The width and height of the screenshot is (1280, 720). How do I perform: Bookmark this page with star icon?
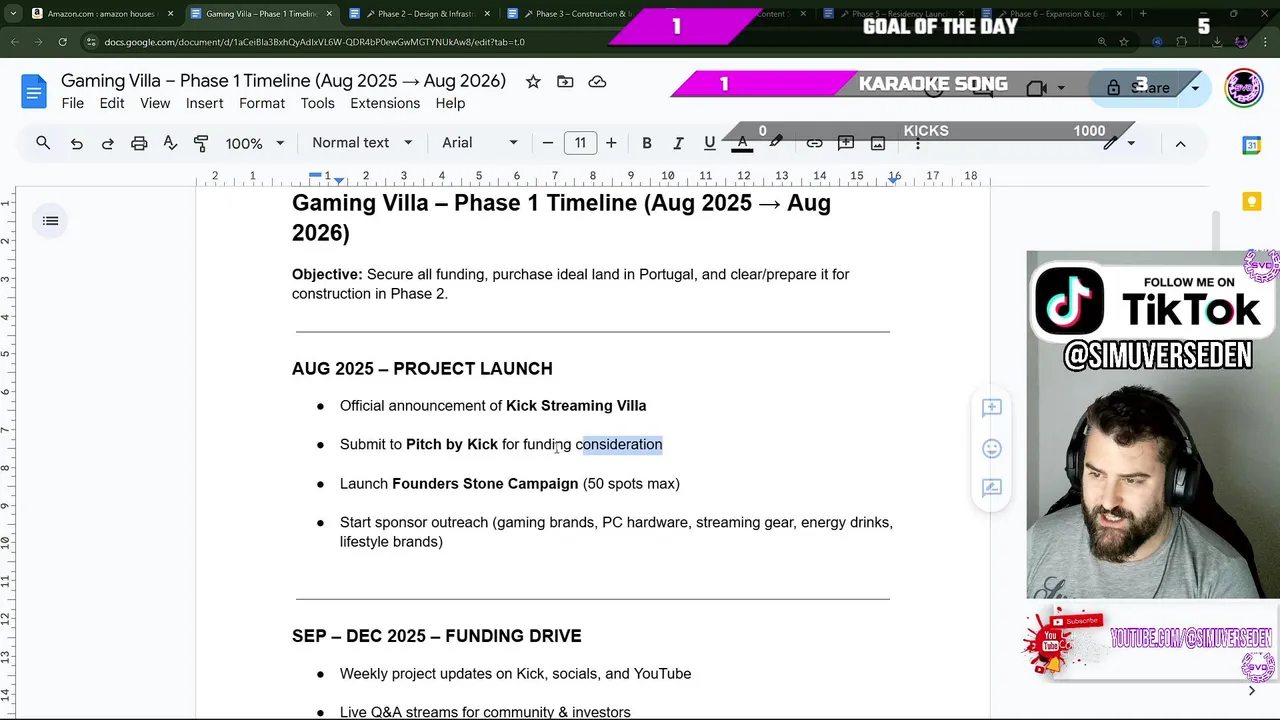coord(1124,42)
